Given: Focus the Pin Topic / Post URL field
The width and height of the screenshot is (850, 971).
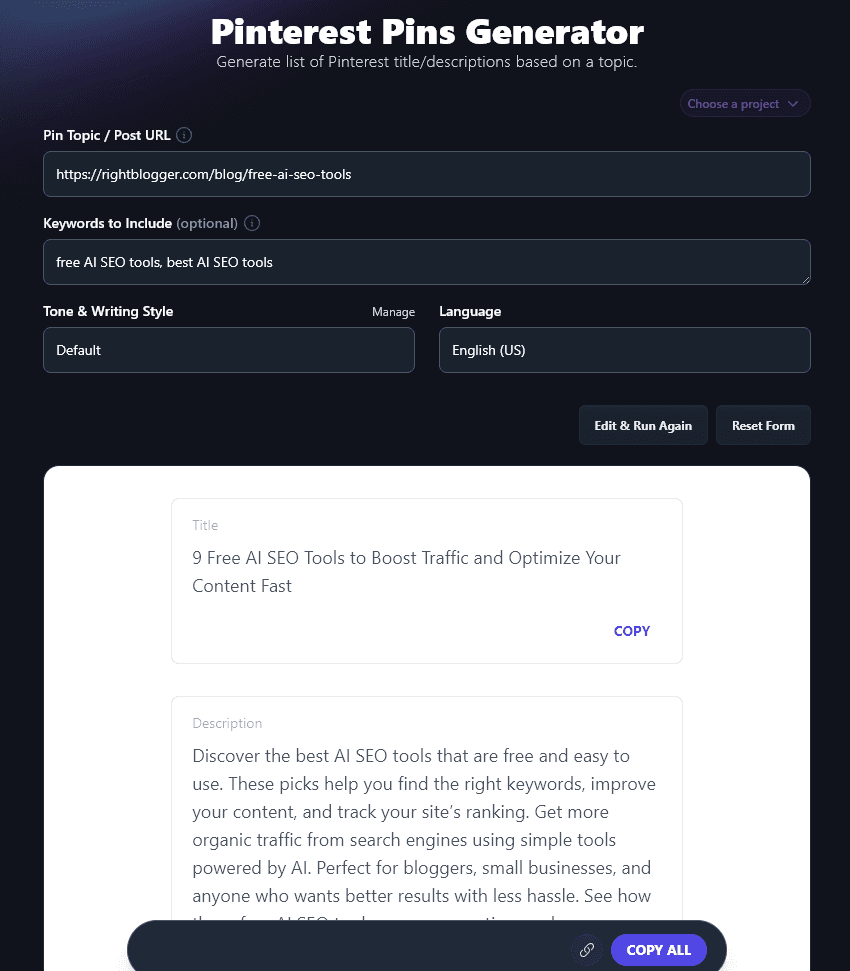Looking at the screenshot, I should (426, 174).
